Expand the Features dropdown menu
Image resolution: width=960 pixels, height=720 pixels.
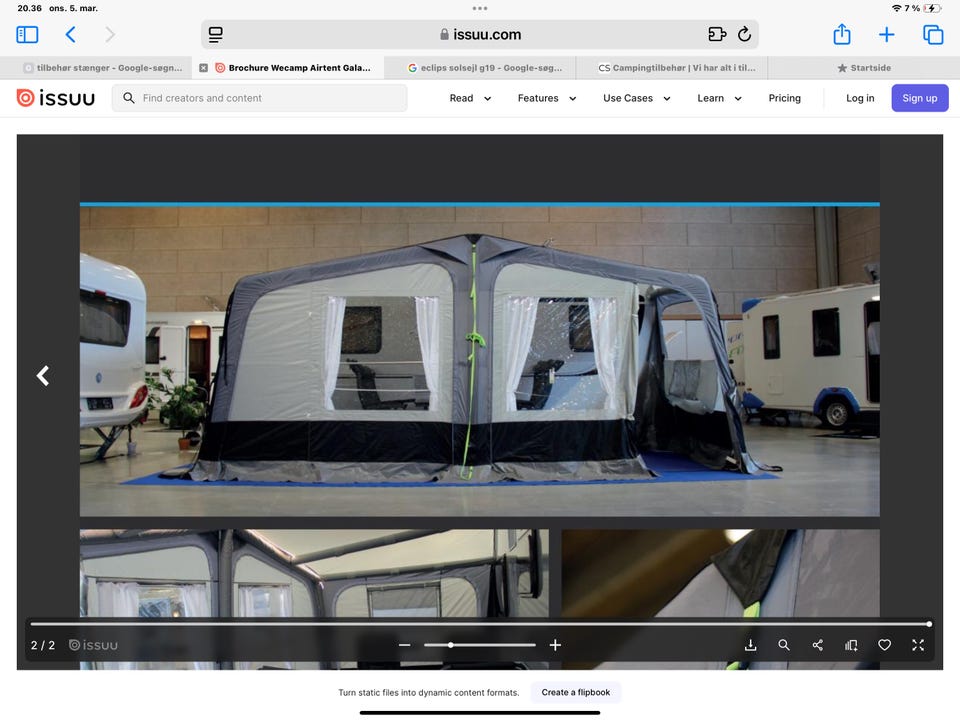[x=547, y=98]
